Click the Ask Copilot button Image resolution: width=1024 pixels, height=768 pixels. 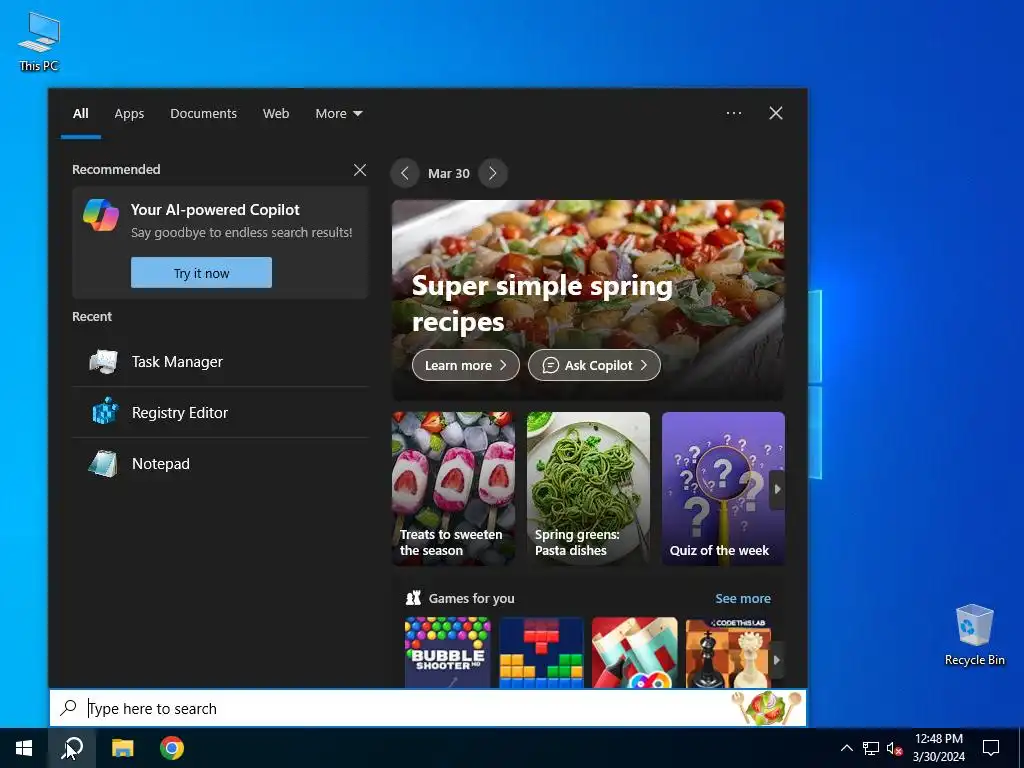pos(594,365)
